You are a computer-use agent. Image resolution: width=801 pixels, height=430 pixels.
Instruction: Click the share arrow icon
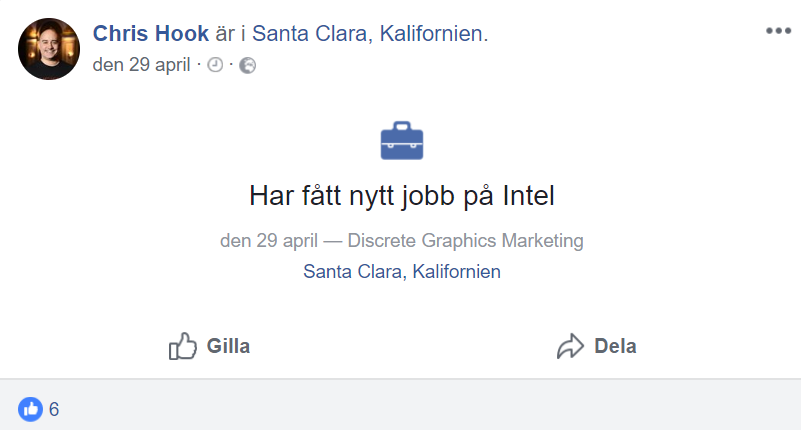[570, 347]
